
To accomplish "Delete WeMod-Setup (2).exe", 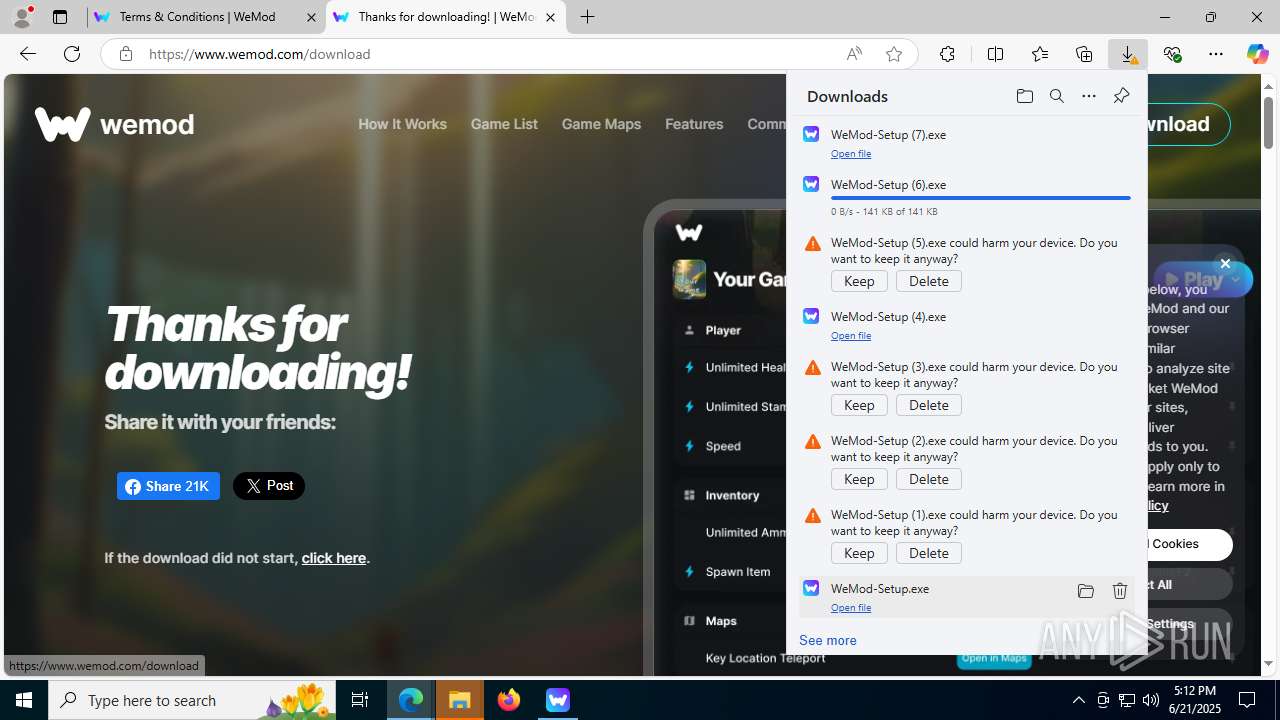I will [x=929, y=479].
